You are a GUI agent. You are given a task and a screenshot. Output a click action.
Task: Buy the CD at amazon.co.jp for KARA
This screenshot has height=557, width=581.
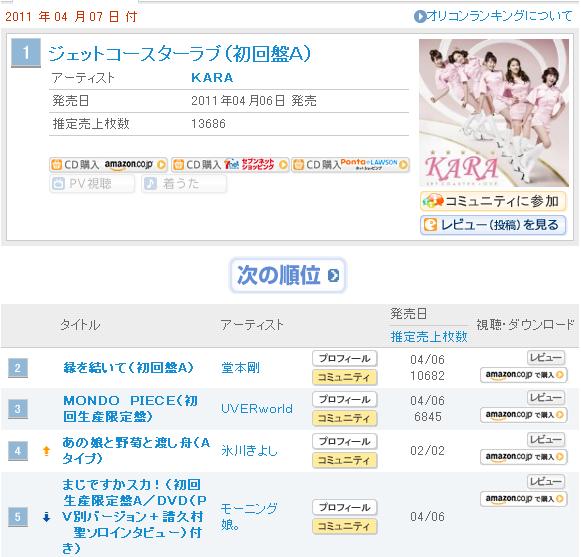108,165
